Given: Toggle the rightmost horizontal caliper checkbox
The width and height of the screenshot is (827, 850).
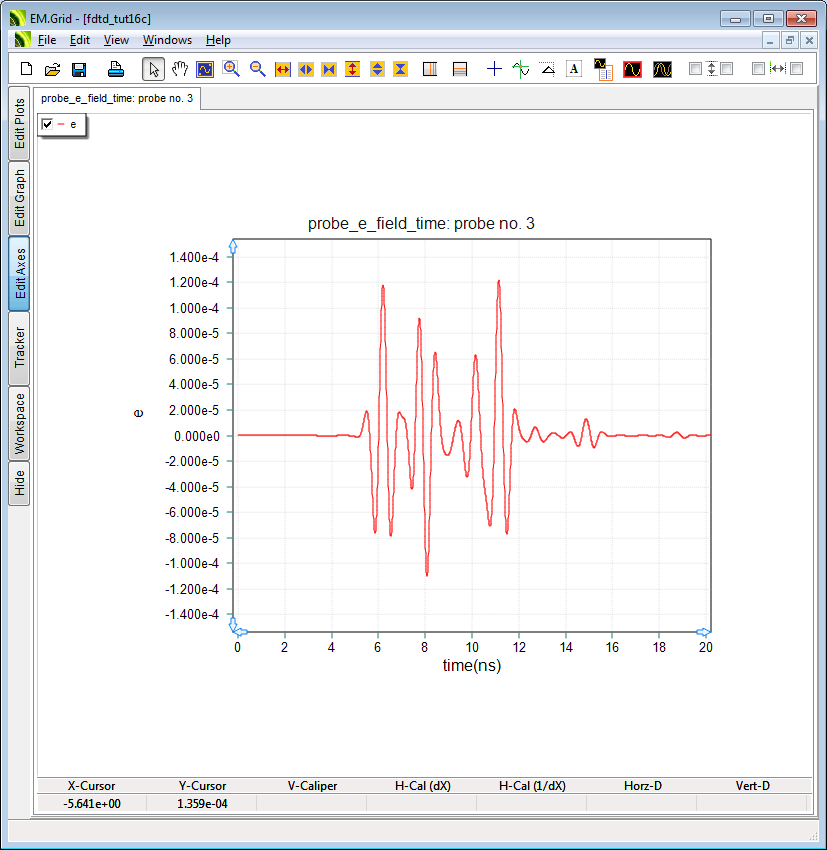Looking at the screenshot, I should pos(797,69).
